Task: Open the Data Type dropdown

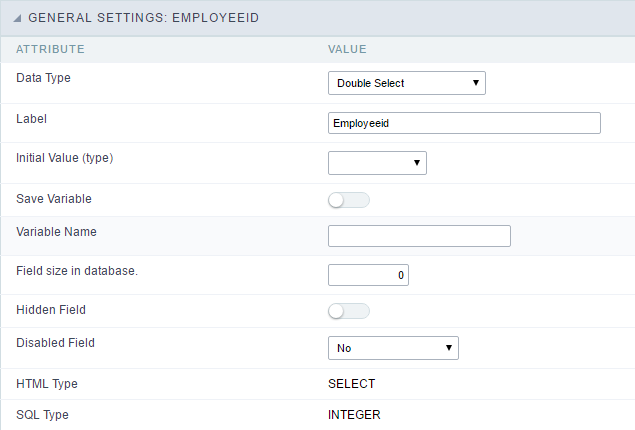Action: tap(406, 83)
